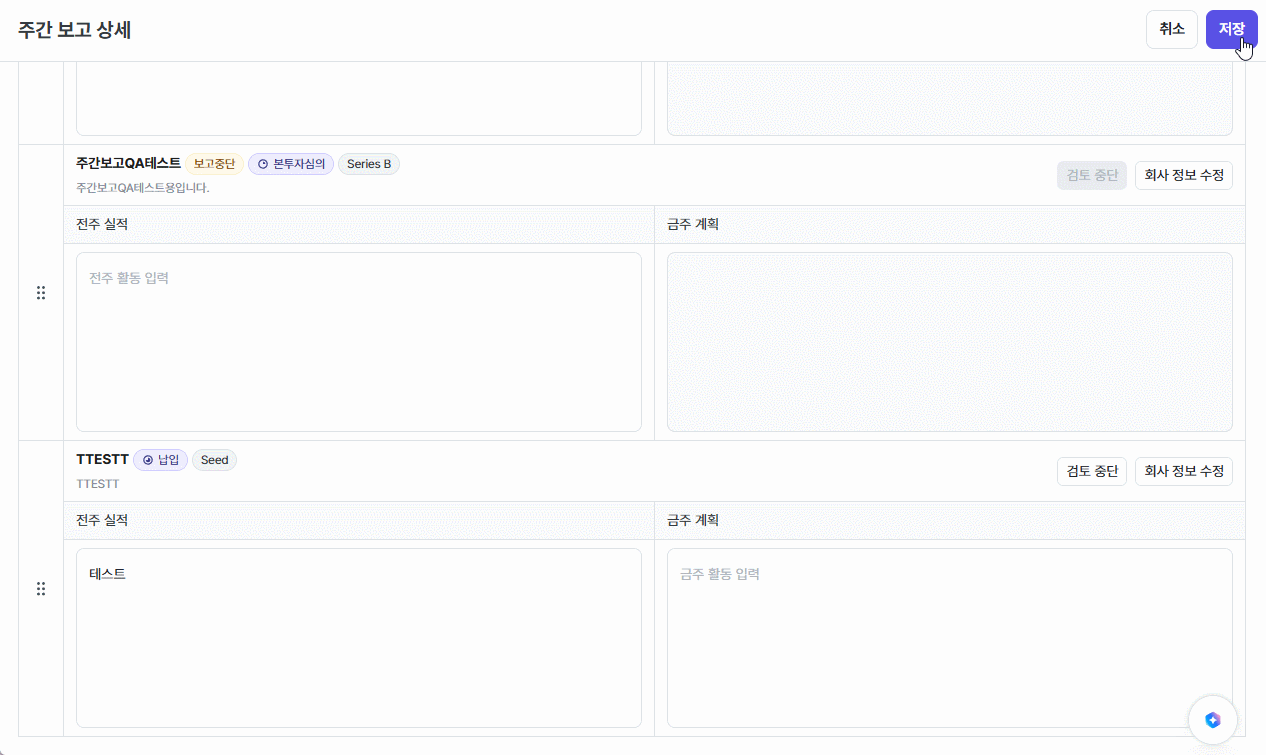Click the Seed badge
1266x755 pixels.
(x=214, y=460)
